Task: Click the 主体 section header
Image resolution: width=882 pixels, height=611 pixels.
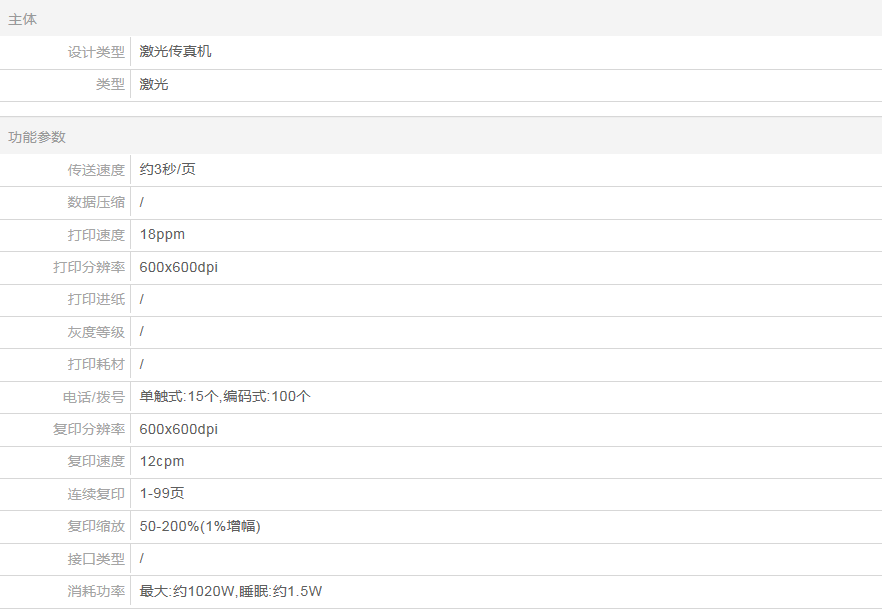Action: point(23,19)
